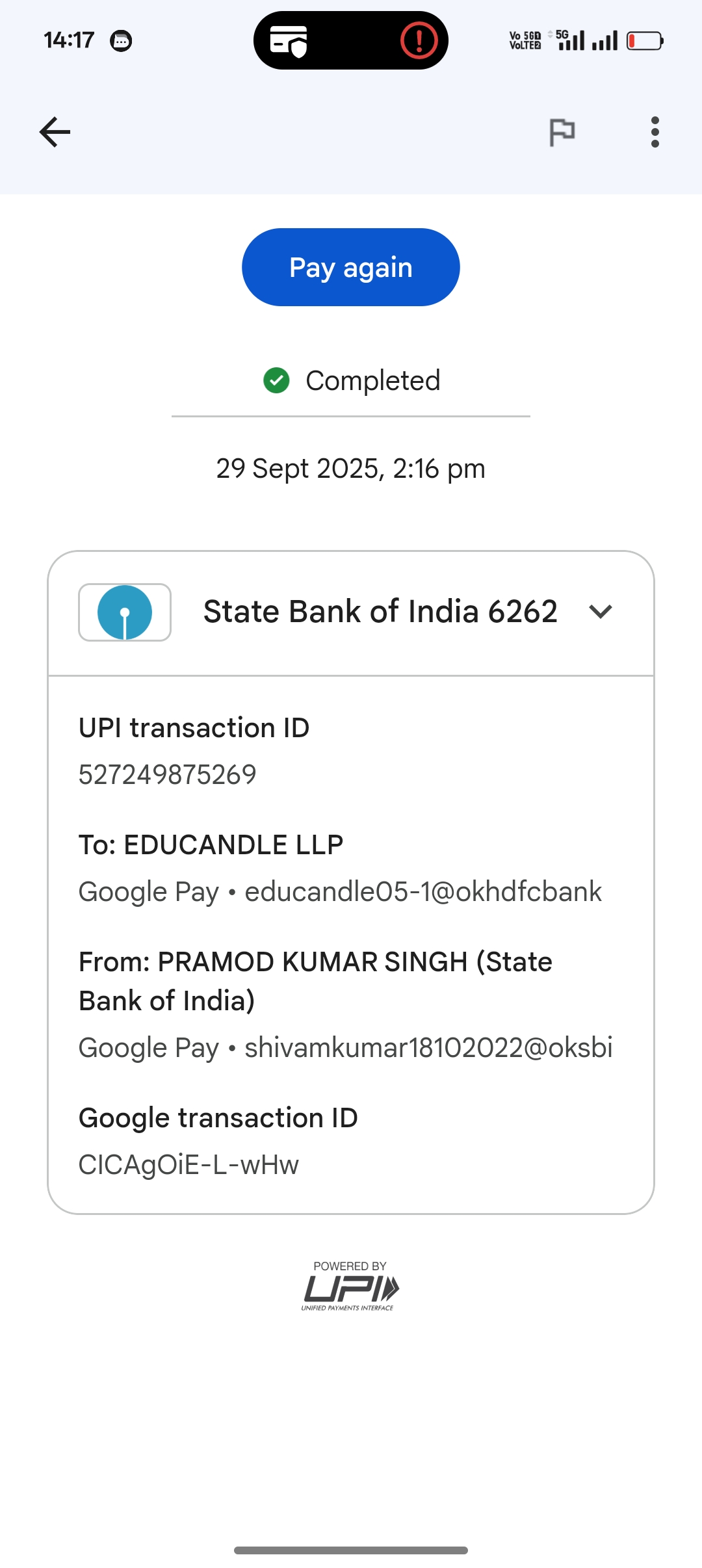Tap the back arrow icon
Screen dimensions: 702x1568
[x=55, y=132]
